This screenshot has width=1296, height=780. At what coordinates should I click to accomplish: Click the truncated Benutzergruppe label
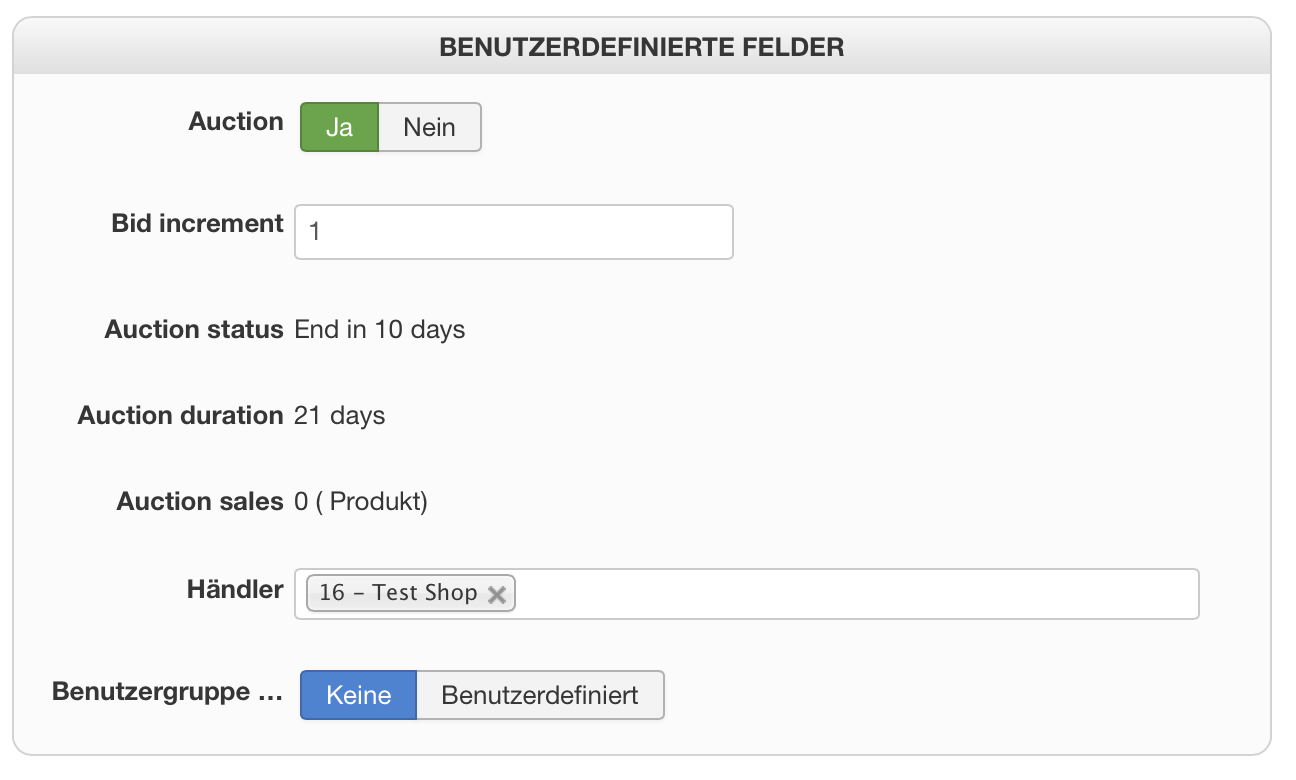[167, 692]
